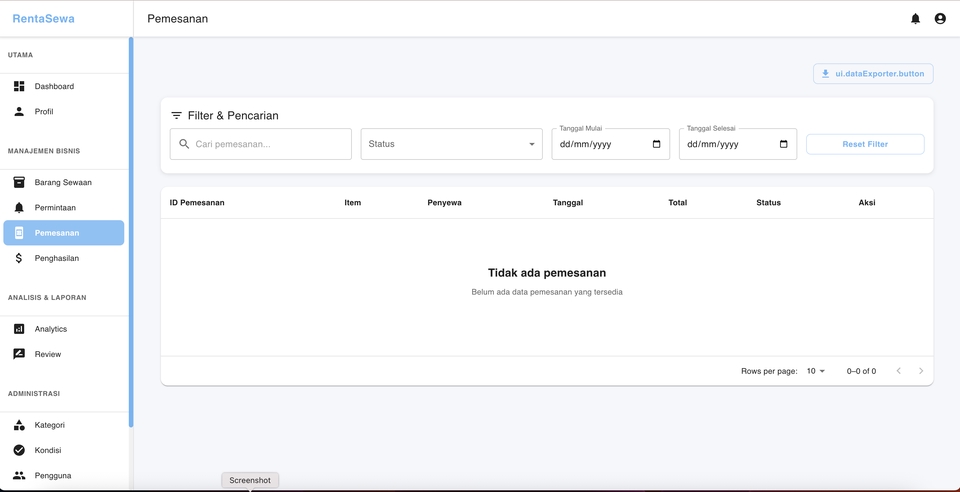Click the Barang Sewaan box icon
Viewport: 960px width, 492px height.
click(x=19, y=183)
